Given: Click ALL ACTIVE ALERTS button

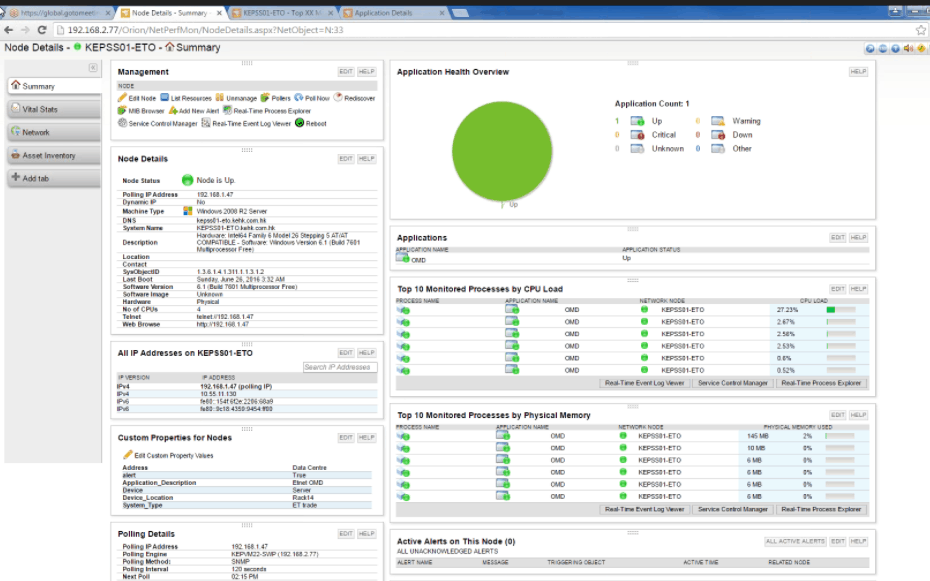Looking at the screenshot, I should pos(797,540).
